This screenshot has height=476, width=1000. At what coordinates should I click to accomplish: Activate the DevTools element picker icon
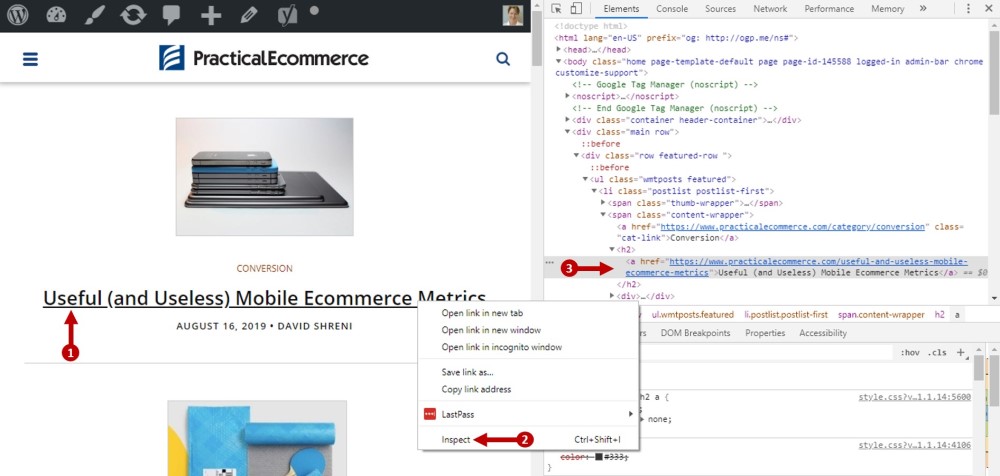(x=556, y=8)
